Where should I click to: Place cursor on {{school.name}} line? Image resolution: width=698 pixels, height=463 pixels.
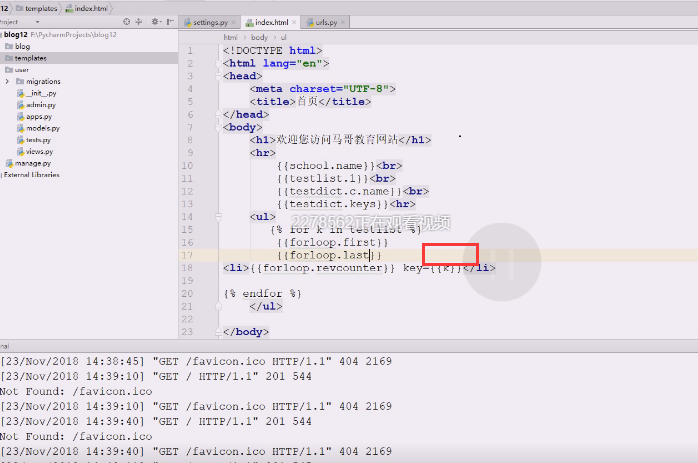click(x=339, y=166)
